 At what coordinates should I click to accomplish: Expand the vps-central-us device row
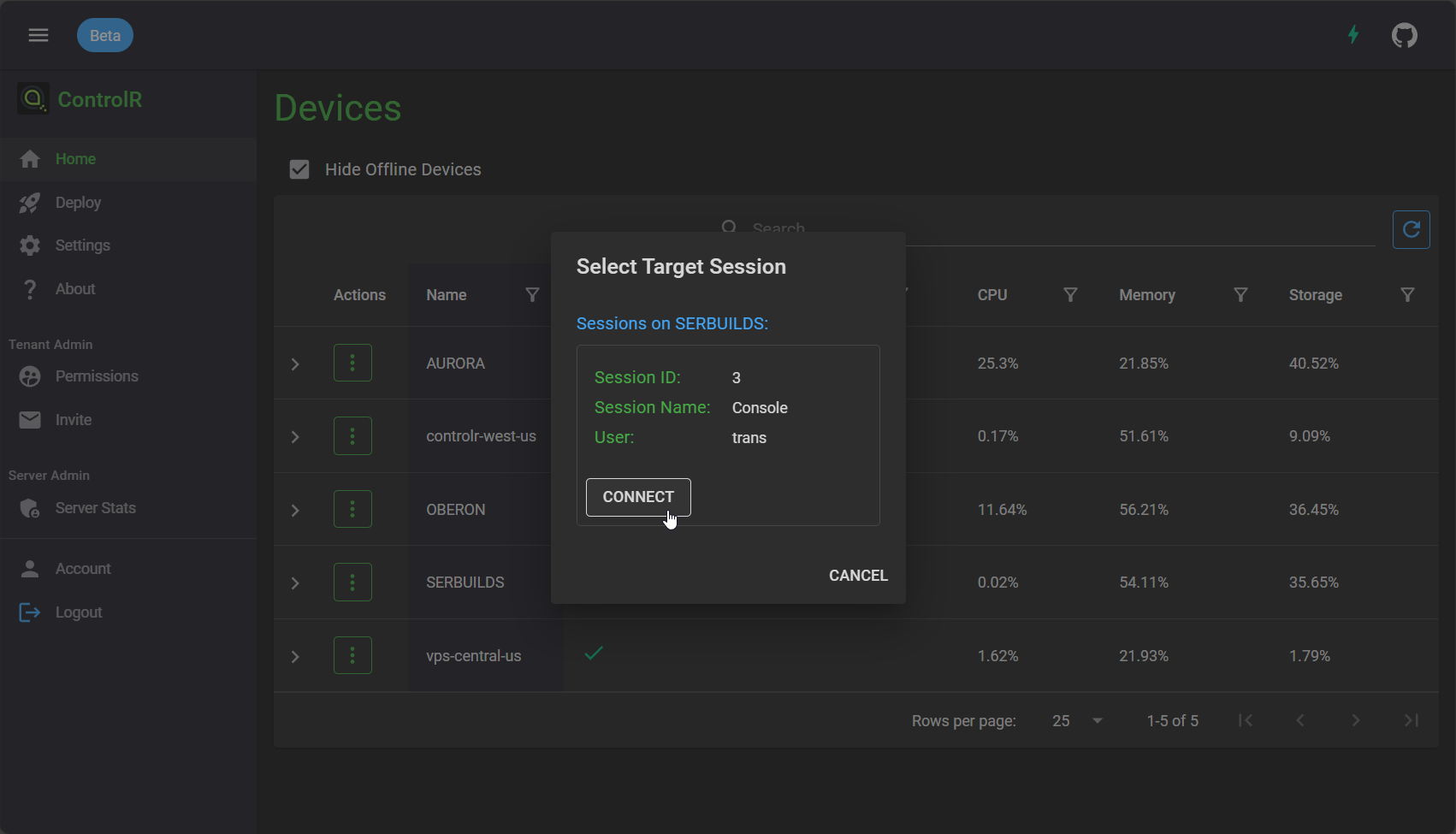pos(295,656)
